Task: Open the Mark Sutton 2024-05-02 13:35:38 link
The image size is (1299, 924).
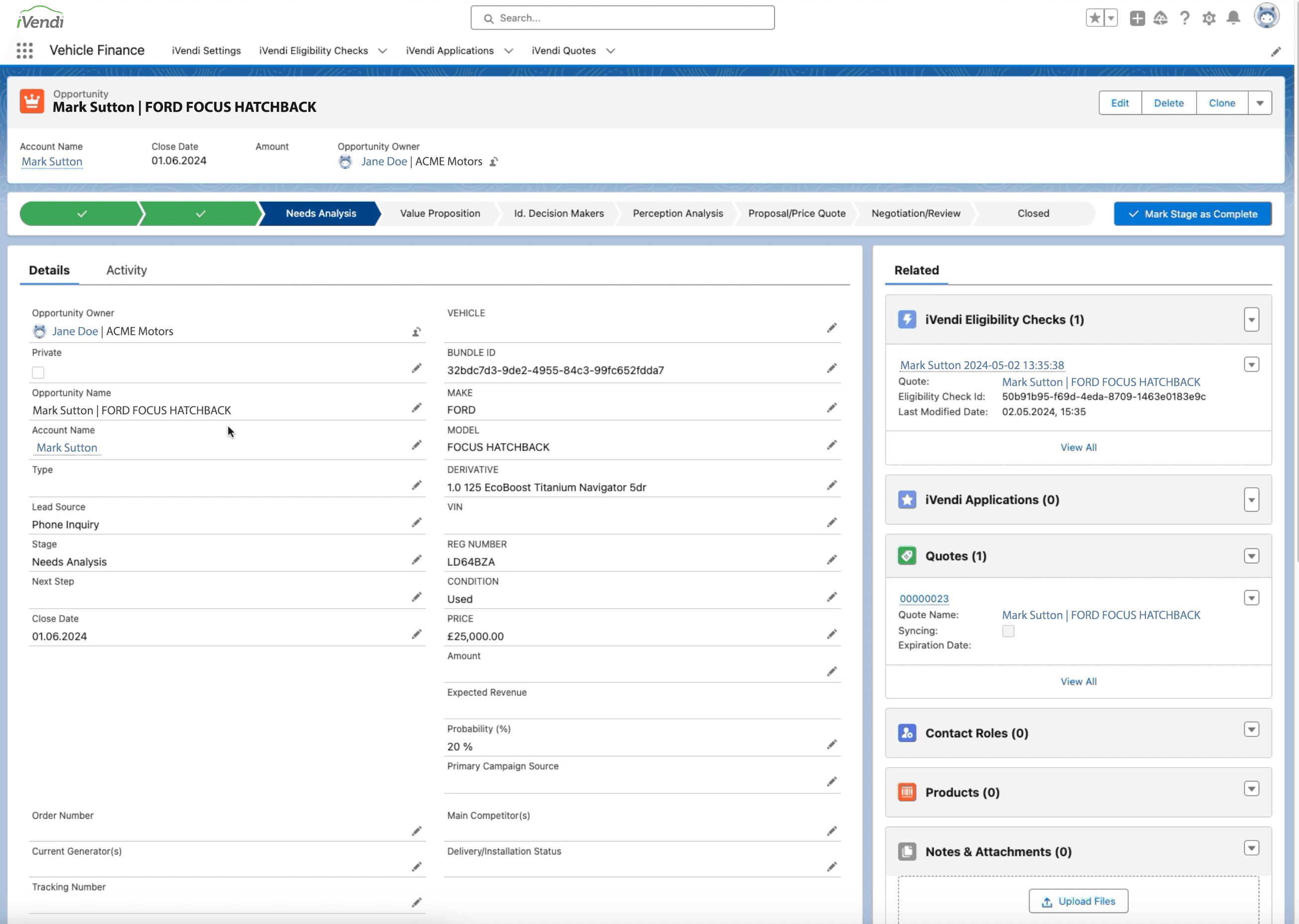Action: click(981, 365)
